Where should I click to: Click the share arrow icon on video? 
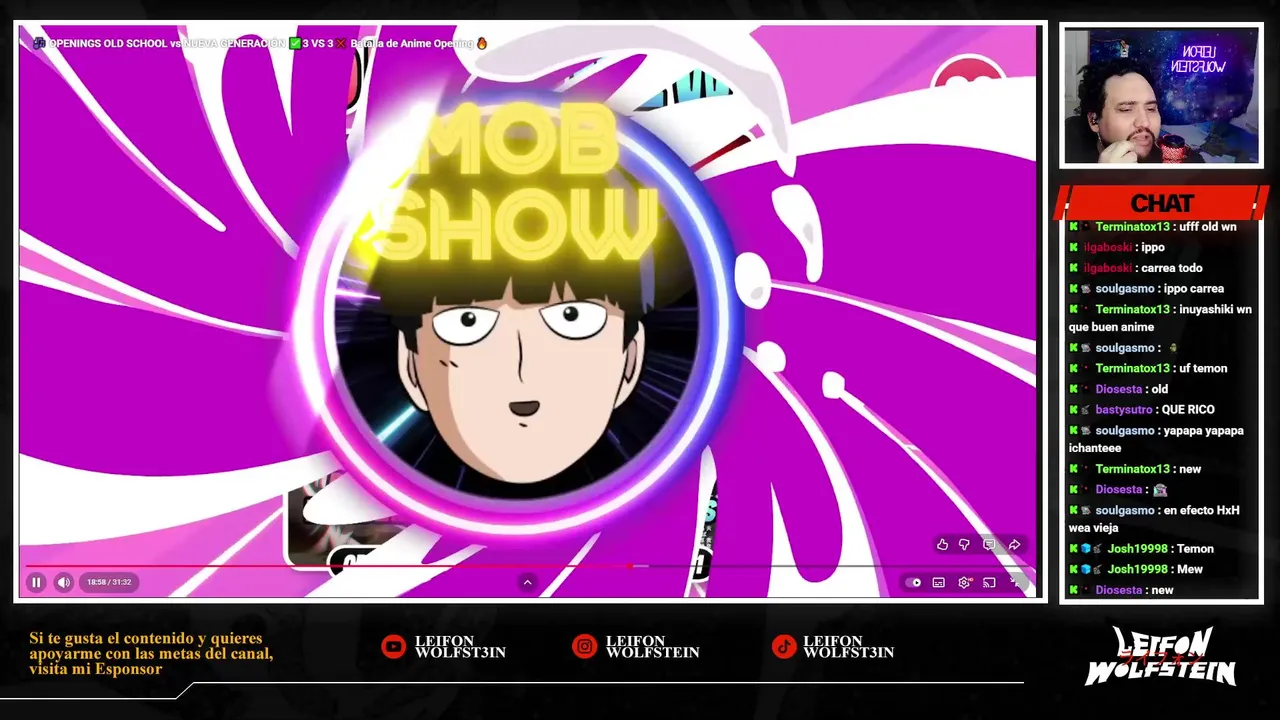(x=1014, y=545)
